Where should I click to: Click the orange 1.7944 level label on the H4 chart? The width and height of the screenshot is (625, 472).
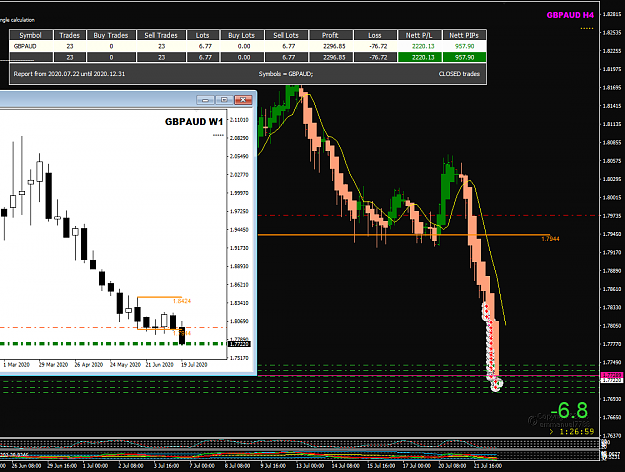pos(550,239)
